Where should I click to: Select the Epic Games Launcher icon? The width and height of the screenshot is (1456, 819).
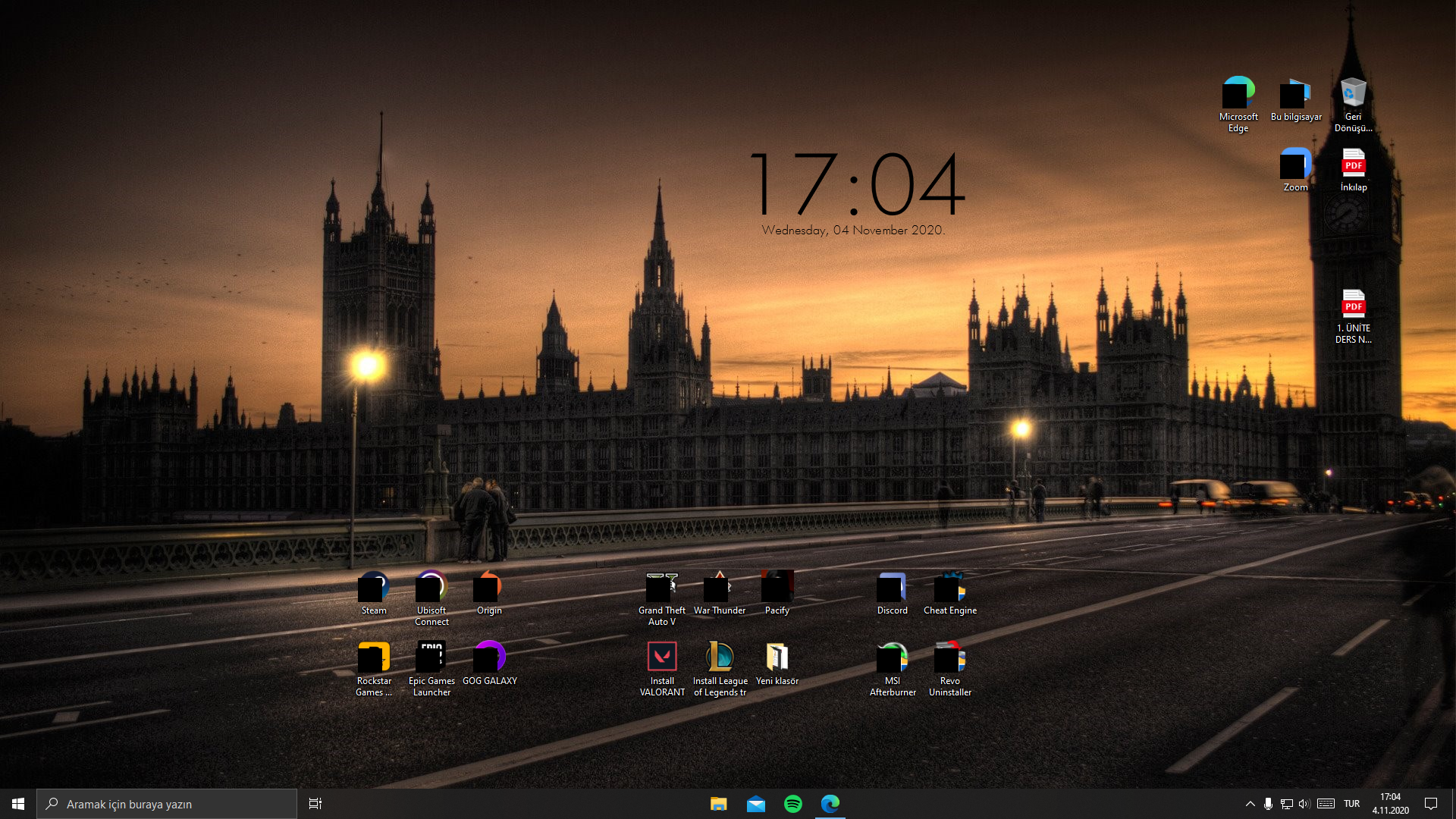point(431,657)
